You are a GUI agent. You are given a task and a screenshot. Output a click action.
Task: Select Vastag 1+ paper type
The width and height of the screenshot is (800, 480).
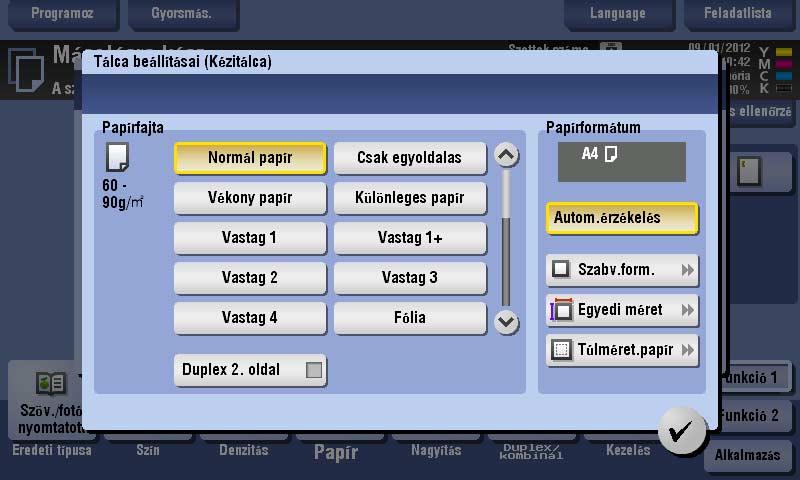click(410, 238)
